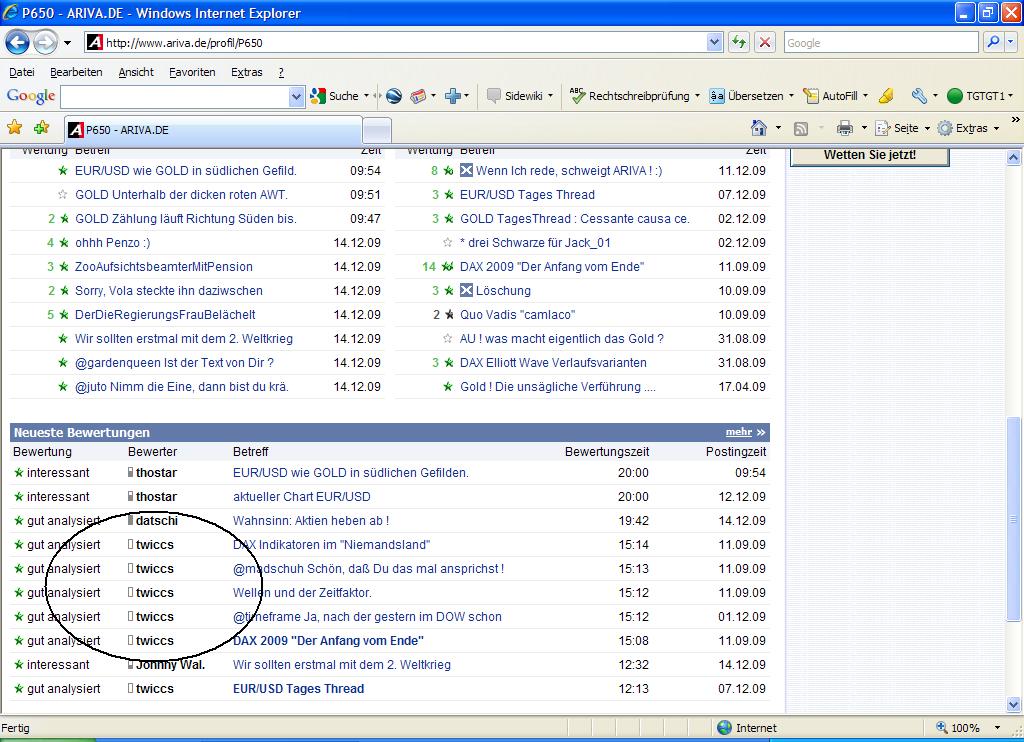Viewport: 1024px width, 742px height.
Task: Select the P650 - ARIVA.DE tab
Action: 210,130
